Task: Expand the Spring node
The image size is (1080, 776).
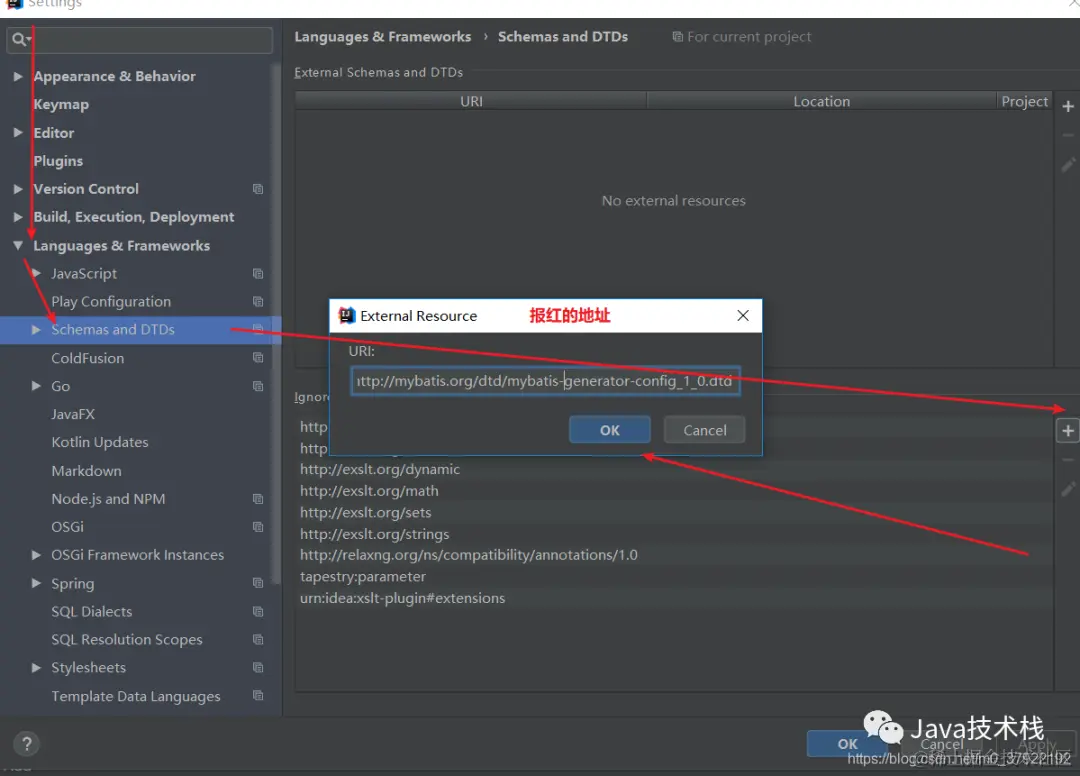Action: (x=36, y=583)
